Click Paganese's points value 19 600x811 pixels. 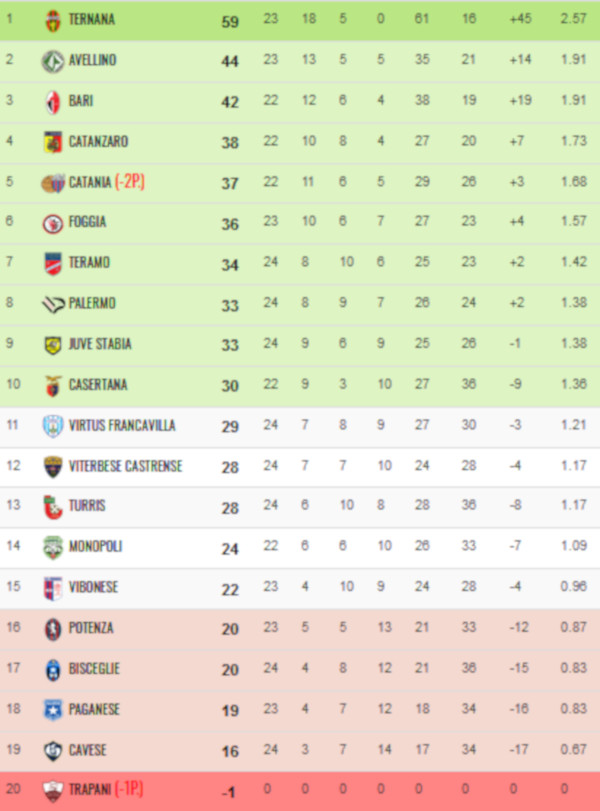coord(230,711)
